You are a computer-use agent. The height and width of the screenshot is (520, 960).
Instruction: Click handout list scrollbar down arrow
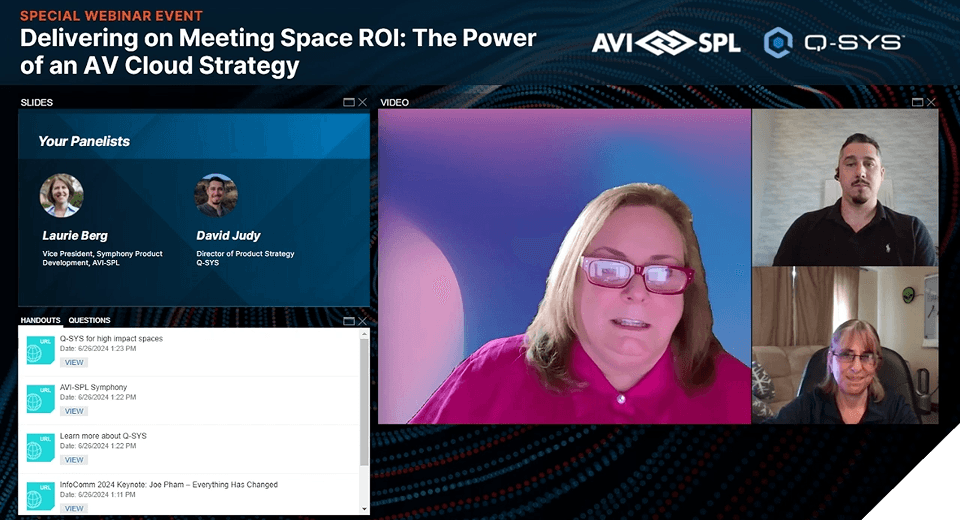364,509
